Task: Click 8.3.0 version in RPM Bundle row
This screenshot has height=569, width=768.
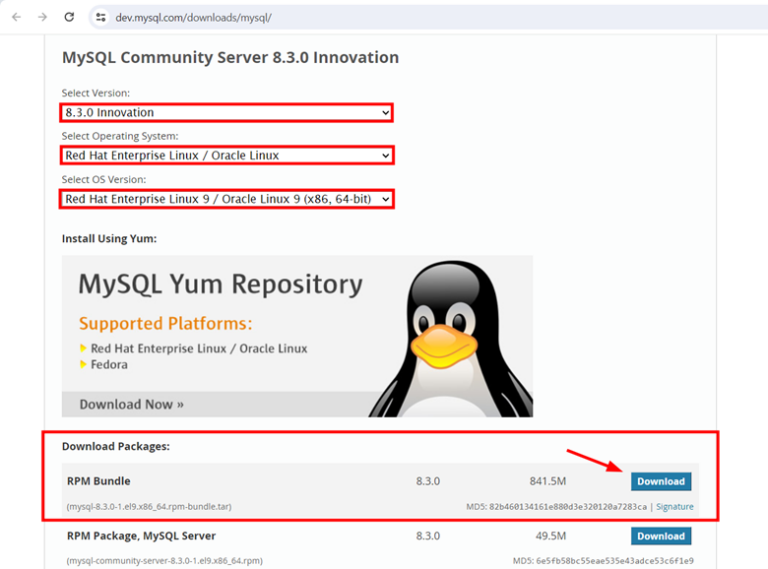Action: (x=428, y=481)
